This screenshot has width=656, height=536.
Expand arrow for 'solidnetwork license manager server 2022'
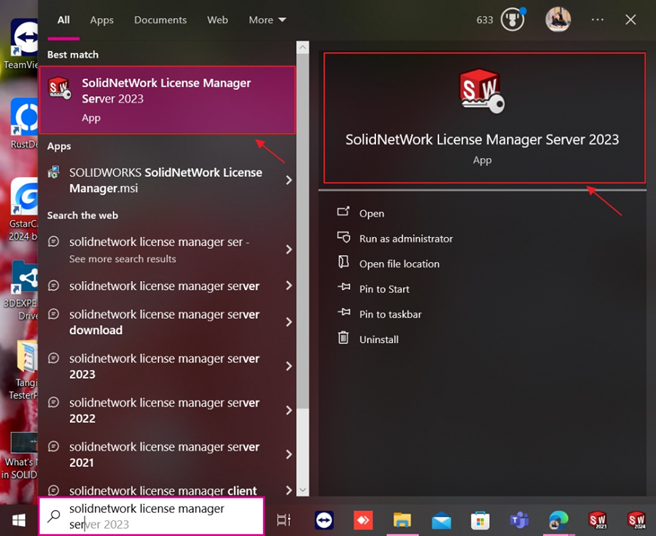289,410
